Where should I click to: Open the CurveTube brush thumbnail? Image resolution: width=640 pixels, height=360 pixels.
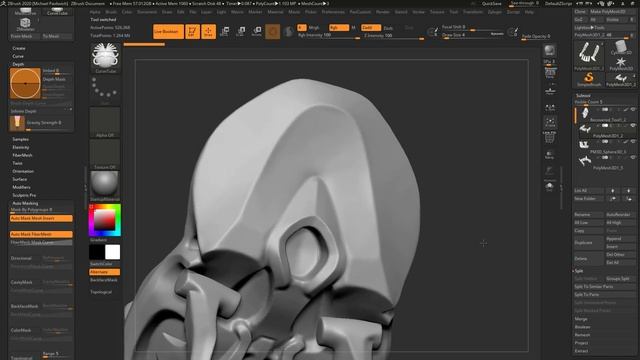pyautogui.click(x=105, y=58)
